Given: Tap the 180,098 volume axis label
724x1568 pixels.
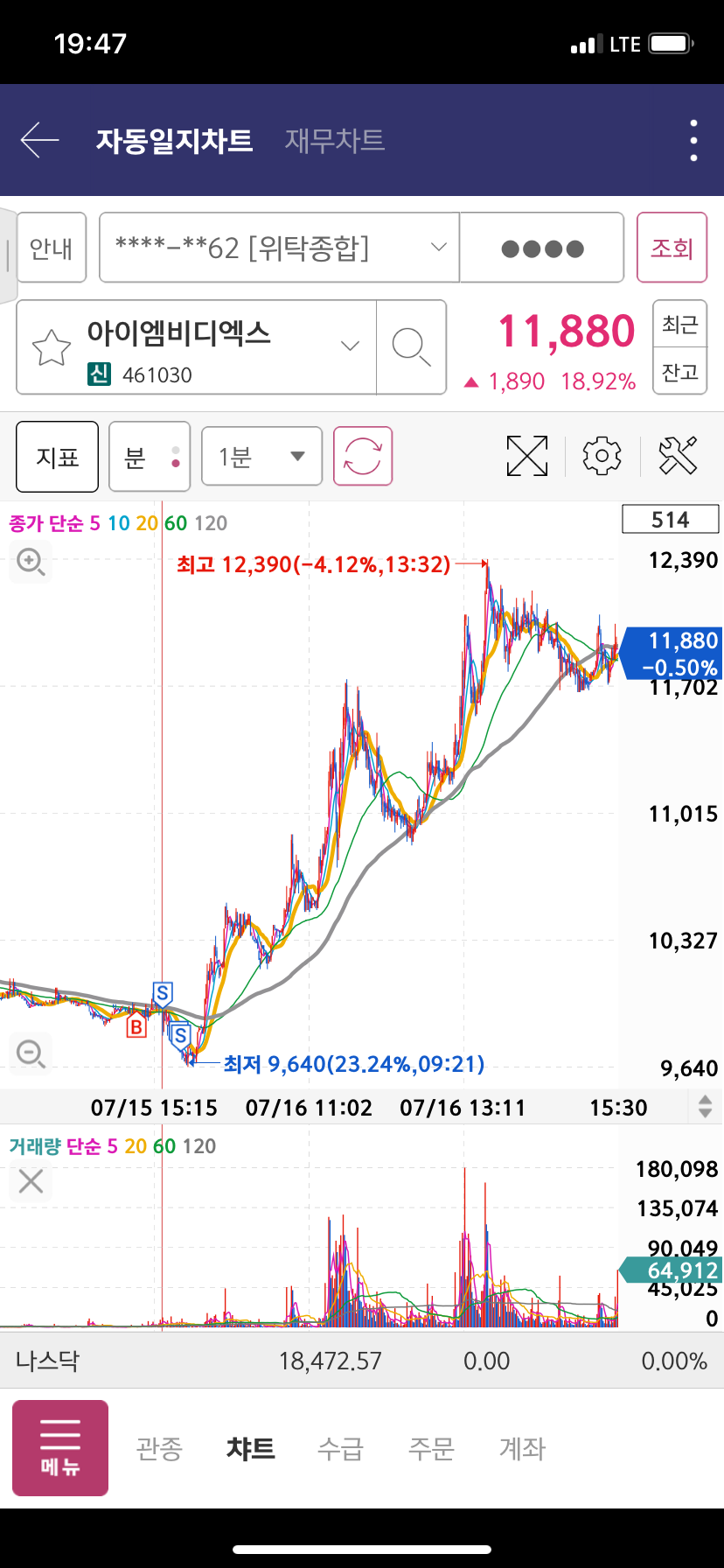Looking at the screenshot, I should click(x=676, y=1169).
